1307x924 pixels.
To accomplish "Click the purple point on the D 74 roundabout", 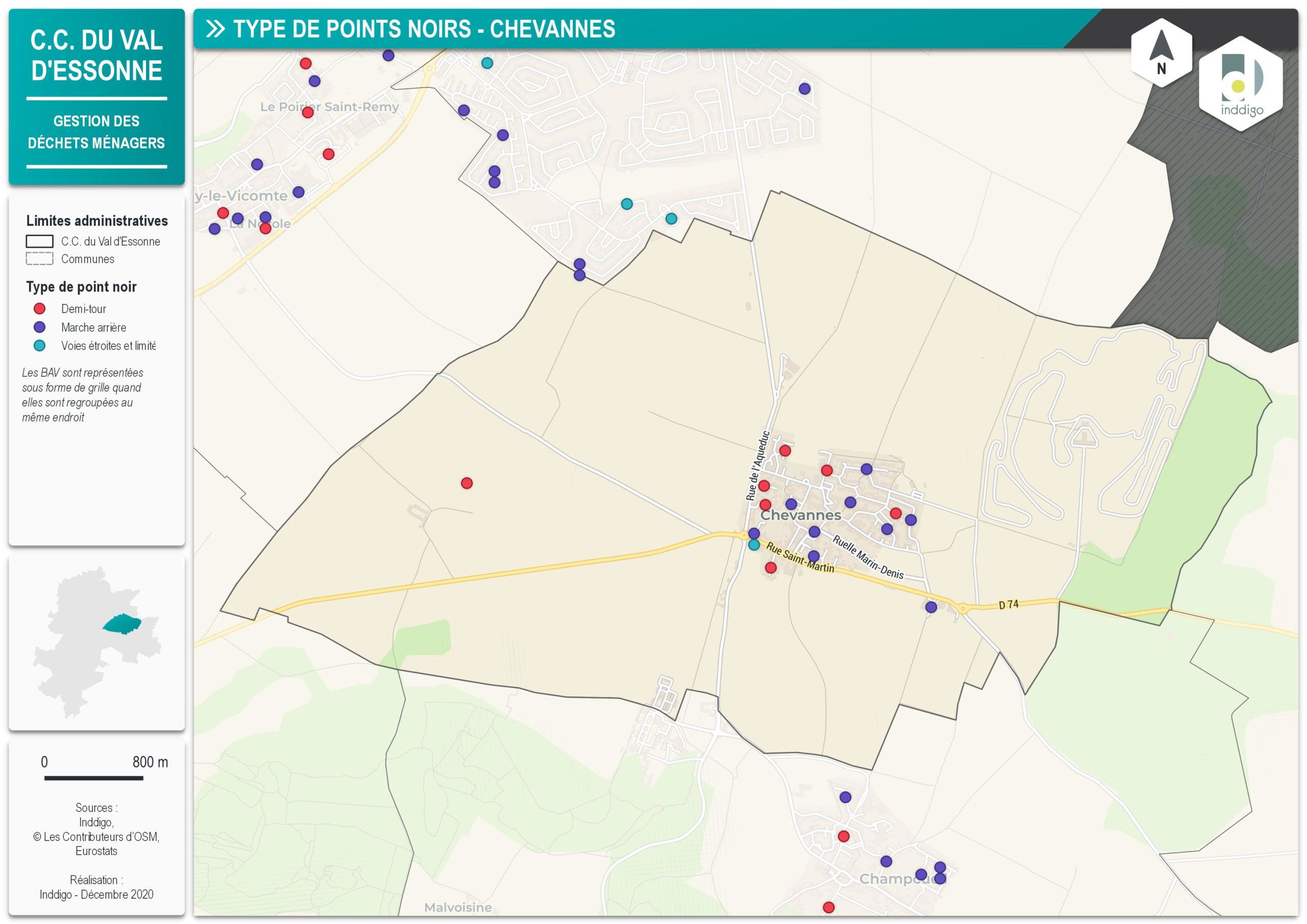I will coord(931,607).
